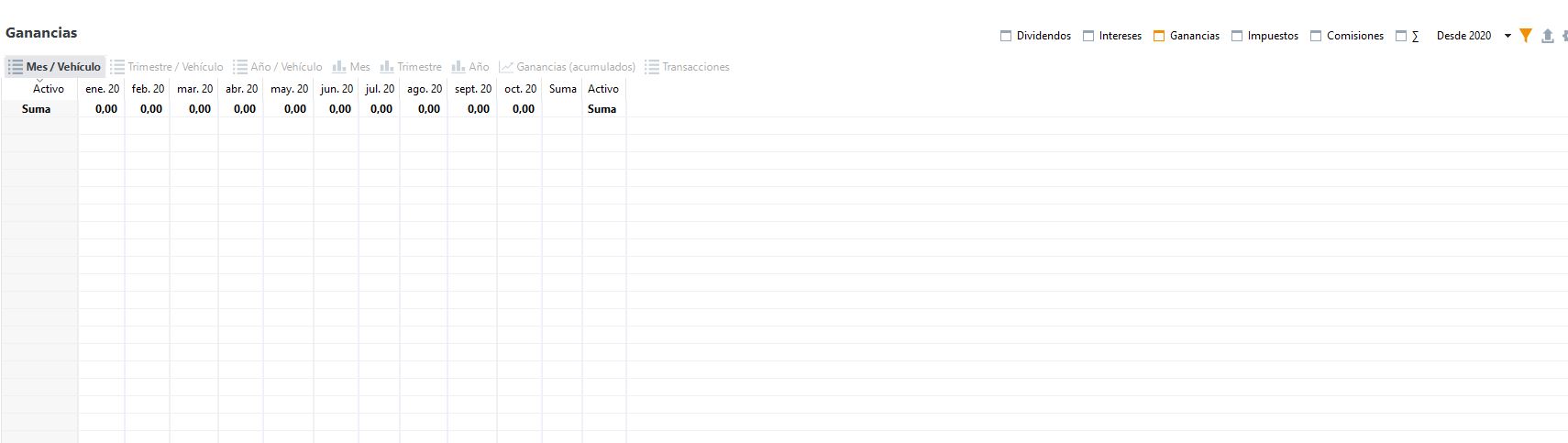Click the sept. 20 column header
Viewport: 1568px width, 443px height.
473,89
